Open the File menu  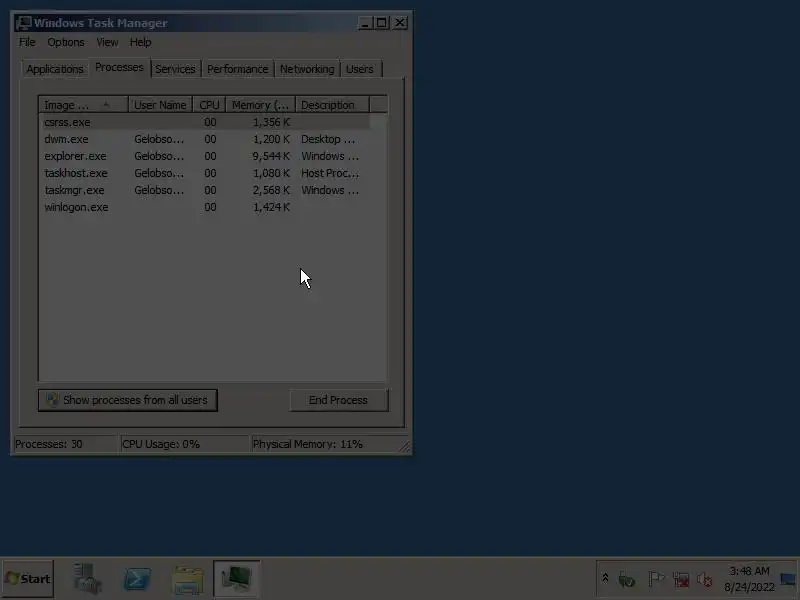coord(27,42)
